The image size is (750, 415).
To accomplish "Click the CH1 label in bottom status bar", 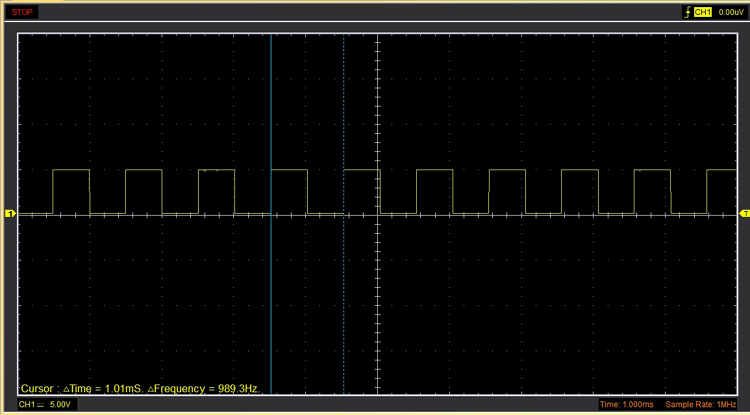I will (x=26, y=404).
